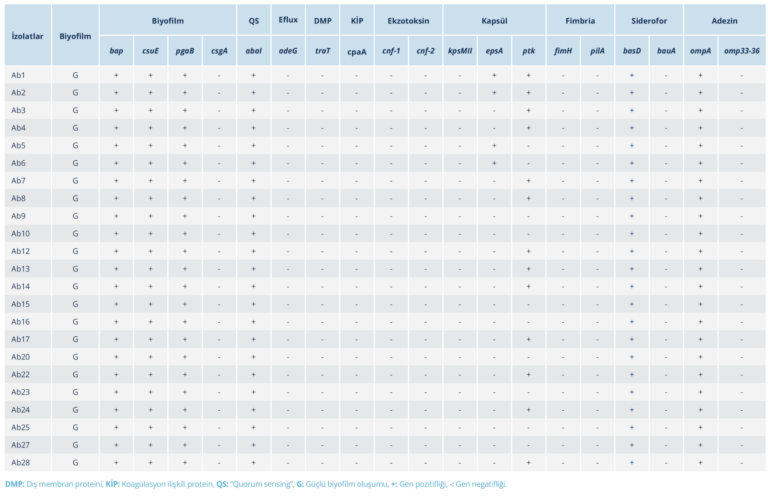Select the bap gene column header

coord(116,50)
